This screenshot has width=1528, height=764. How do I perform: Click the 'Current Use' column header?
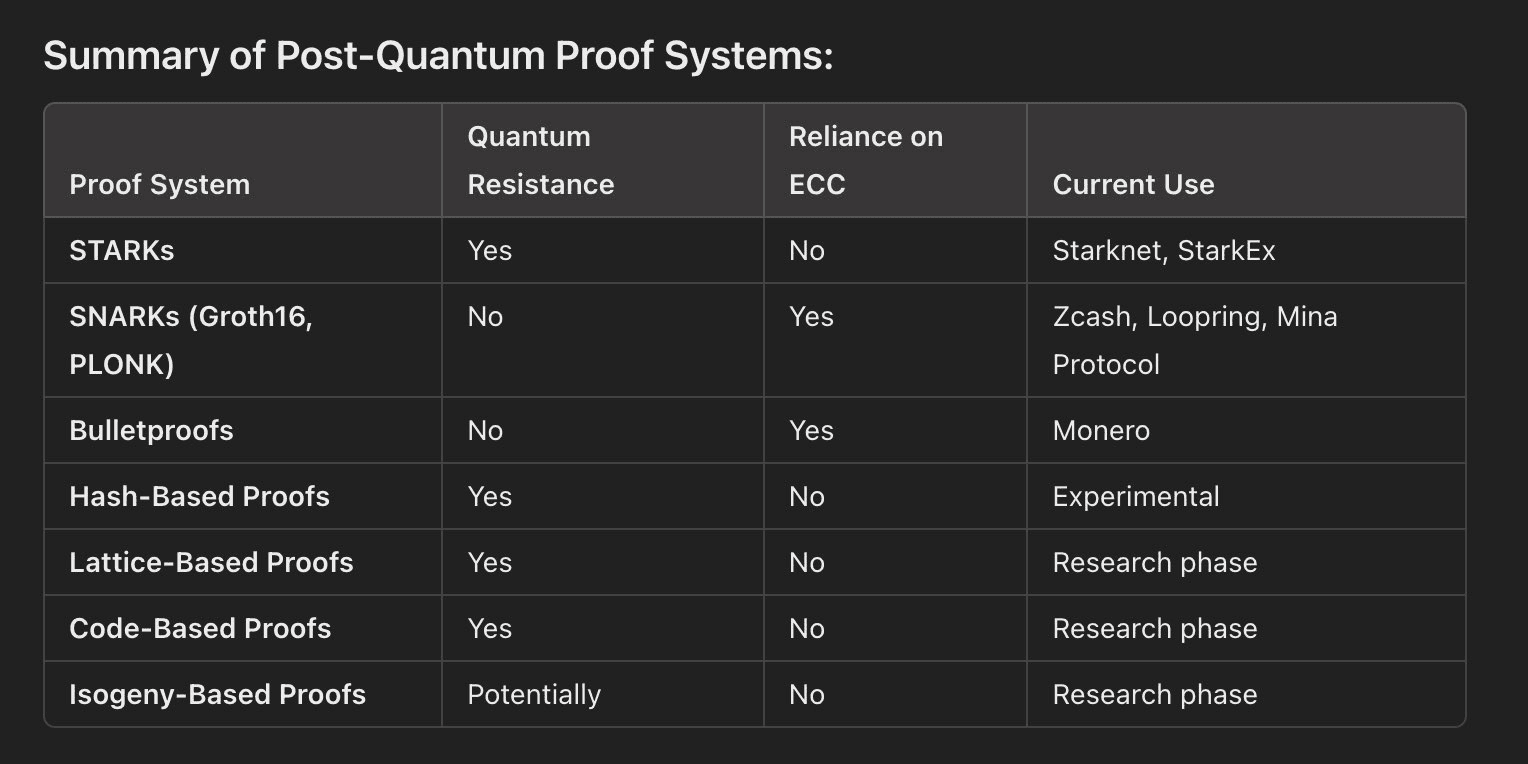click(1133, 184)
